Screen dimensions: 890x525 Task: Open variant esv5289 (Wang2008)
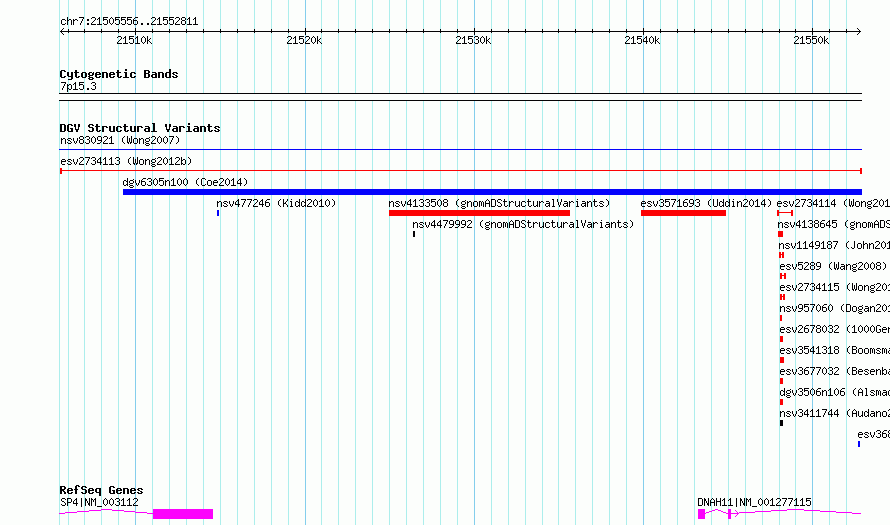(833, 266)
